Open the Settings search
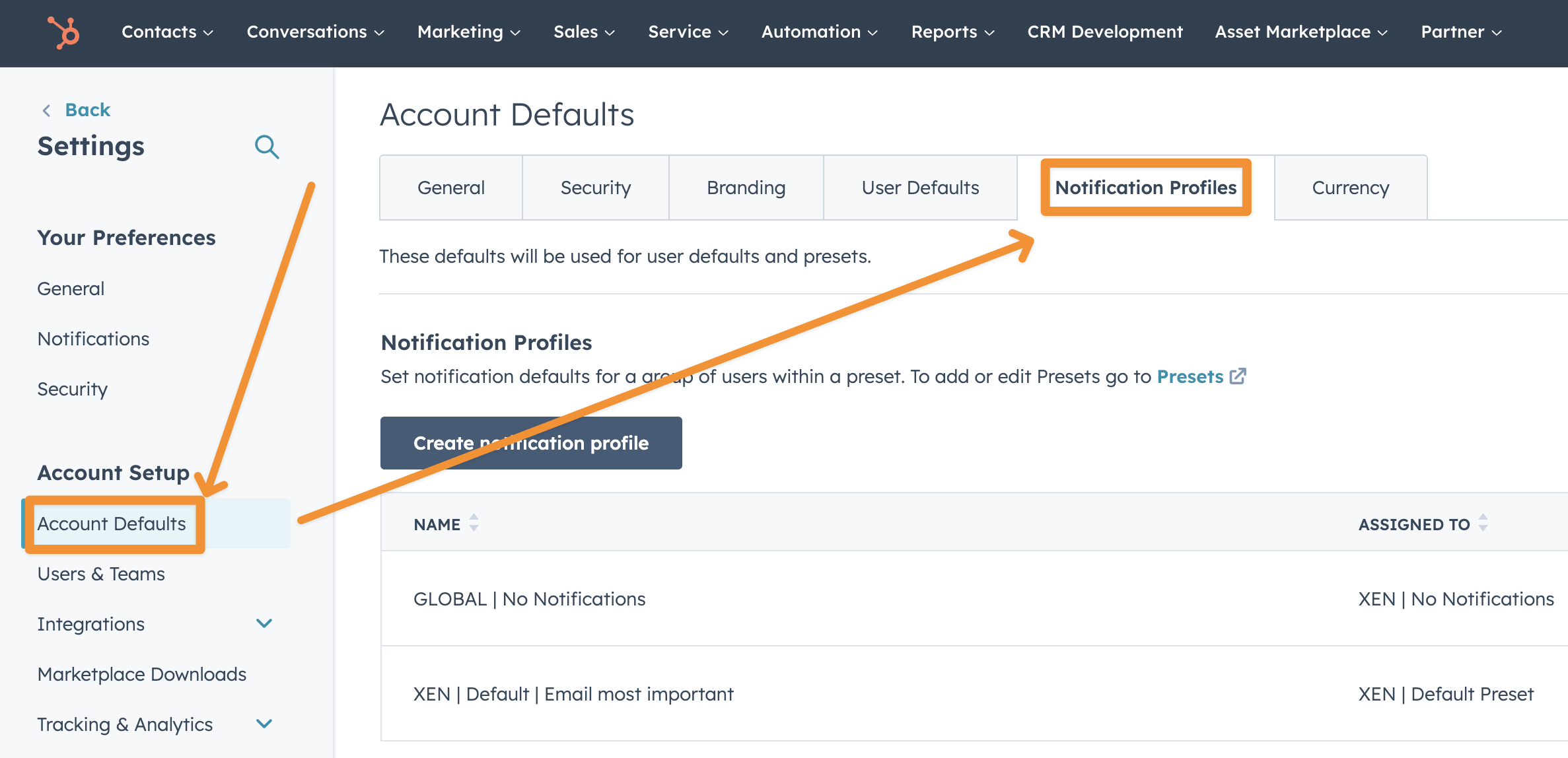Image resolution: width=1568 pixels, height=758 pixels. [x=267, y=147]
